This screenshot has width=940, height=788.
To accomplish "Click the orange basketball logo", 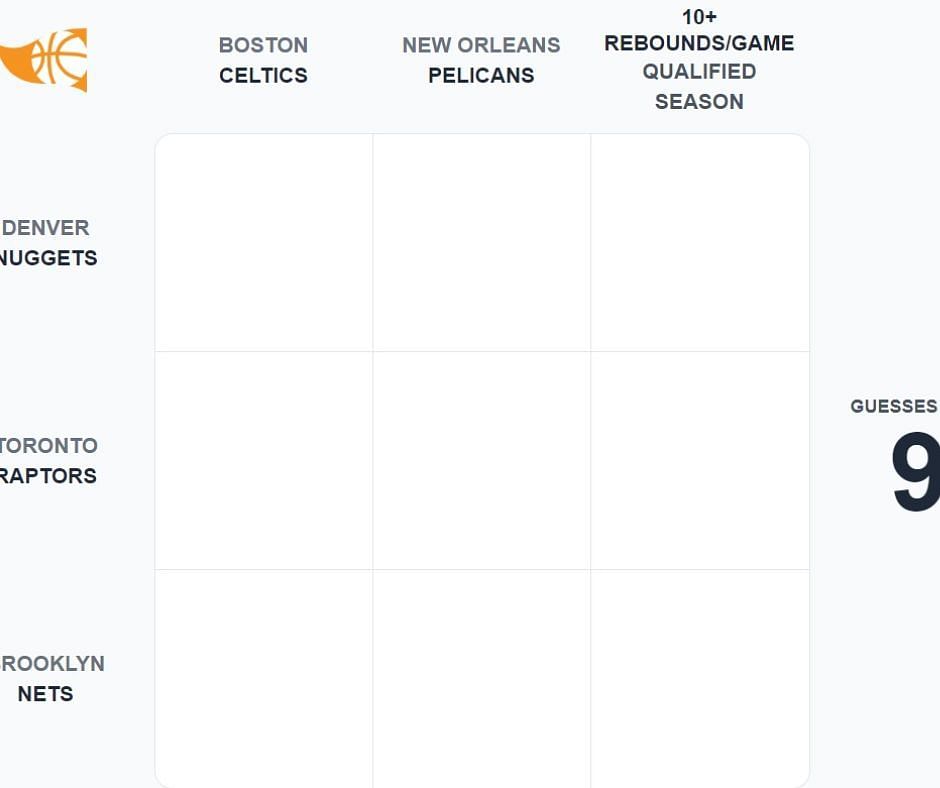I will (x=48, y=59).
